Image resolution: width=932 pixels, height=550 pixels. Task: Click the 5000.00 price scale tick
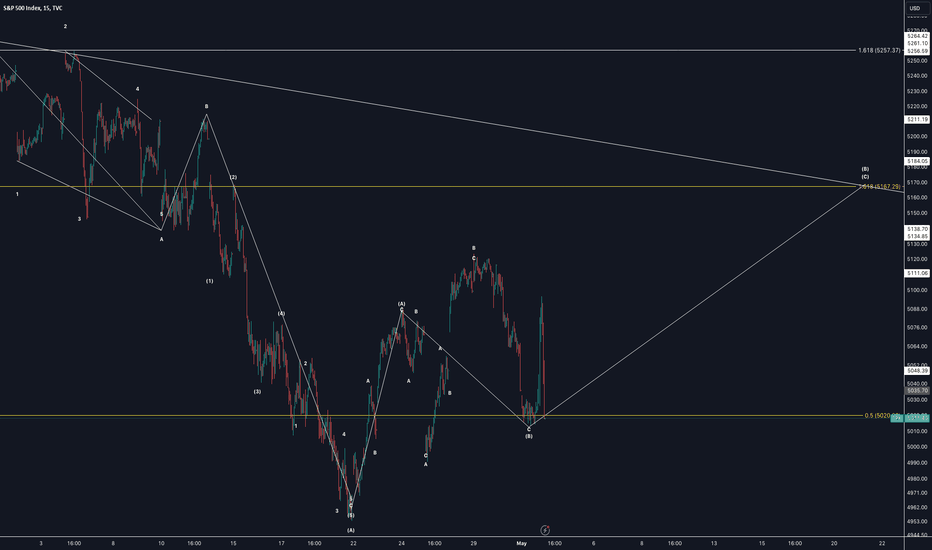click(918, 447)
